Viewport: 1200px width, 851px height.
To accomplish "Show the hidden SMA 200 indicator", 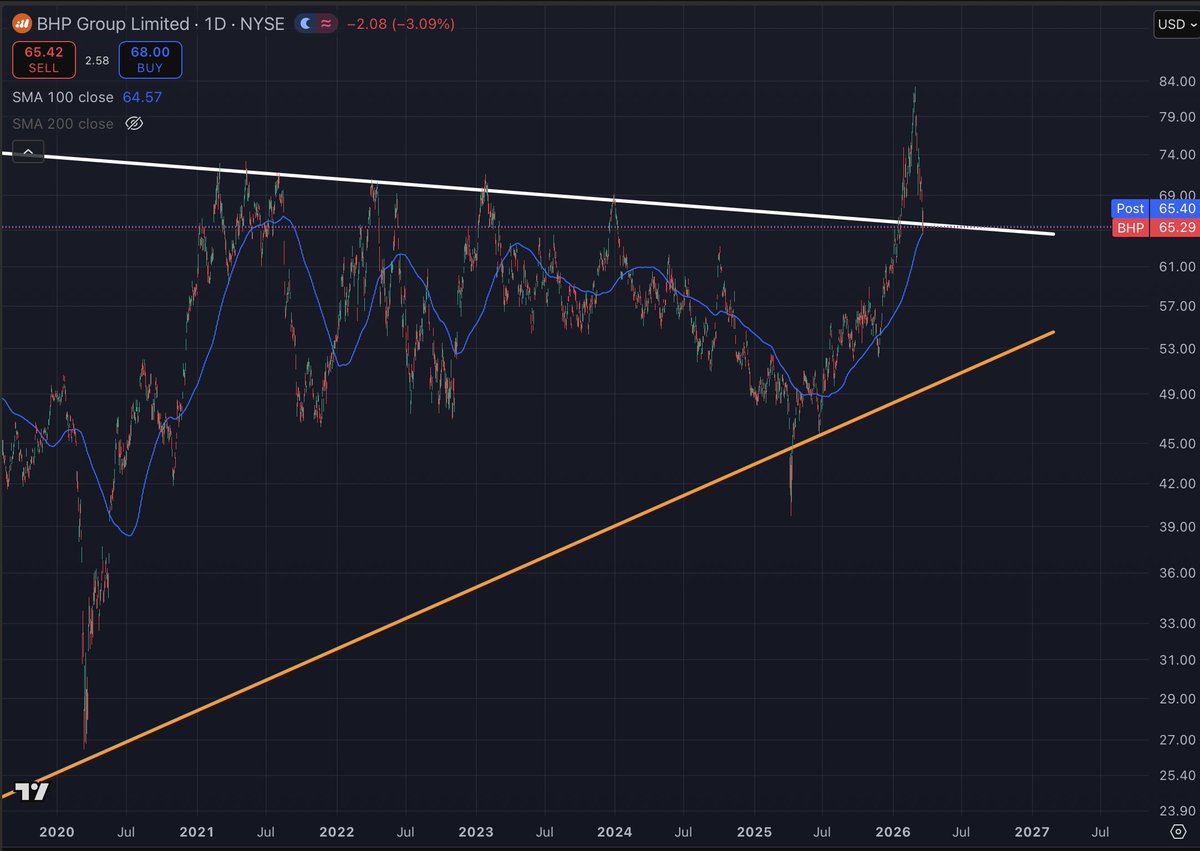I will (x=134, y=124).
